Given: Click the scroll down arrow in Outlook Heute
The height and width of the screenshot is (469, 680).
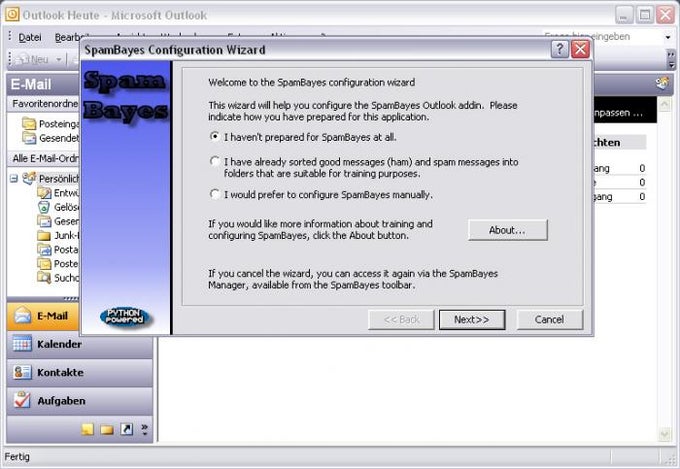Looking at the screenshot, I should pos(664,434).
